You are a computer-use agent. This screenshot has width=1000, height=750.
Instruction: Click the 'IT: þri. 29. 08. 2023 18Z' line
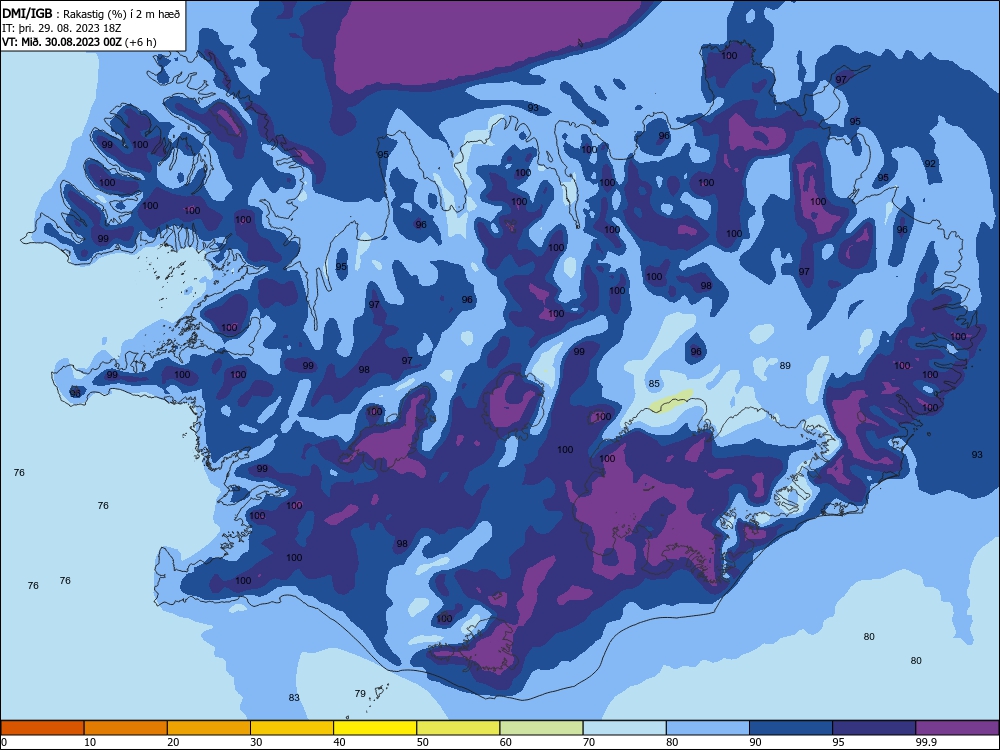(x=62, y=28)
